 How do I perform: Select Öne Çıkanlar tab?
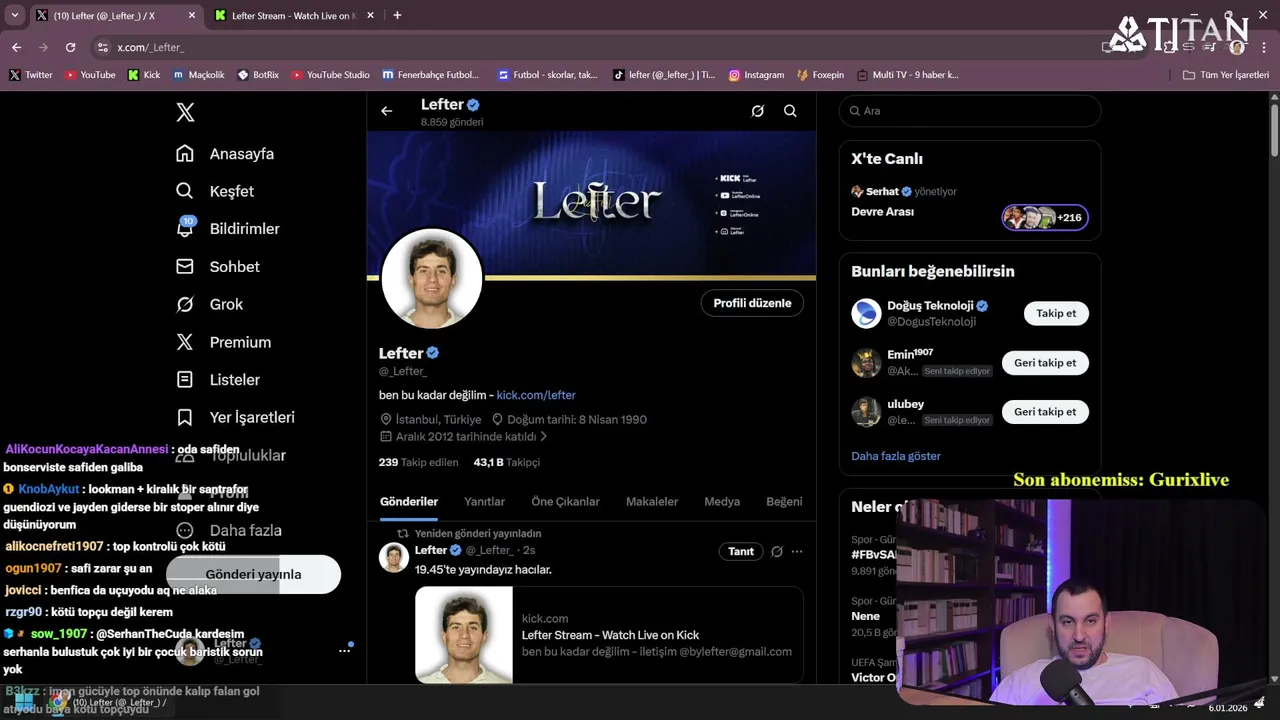565,502
